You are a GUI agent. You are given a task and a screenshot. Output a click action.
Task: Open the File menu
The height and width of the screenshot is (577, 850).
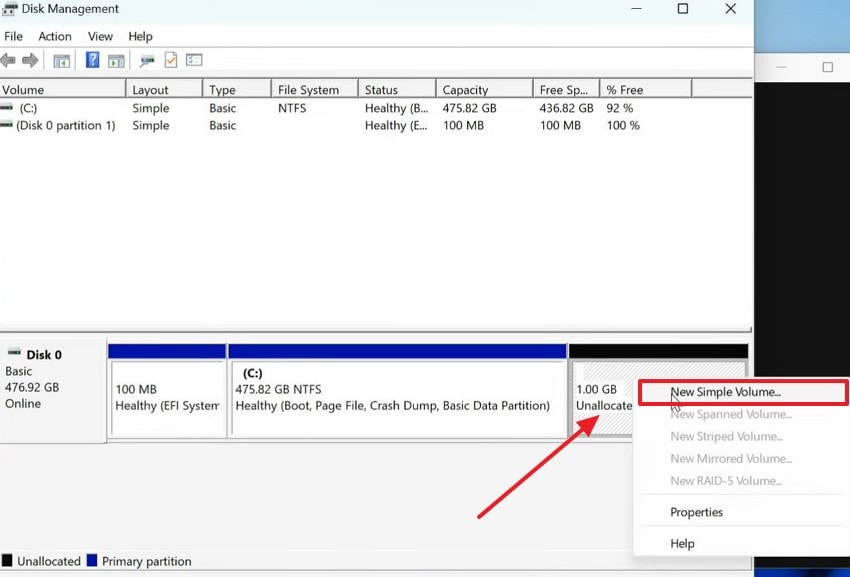click(x=13, y=36)
